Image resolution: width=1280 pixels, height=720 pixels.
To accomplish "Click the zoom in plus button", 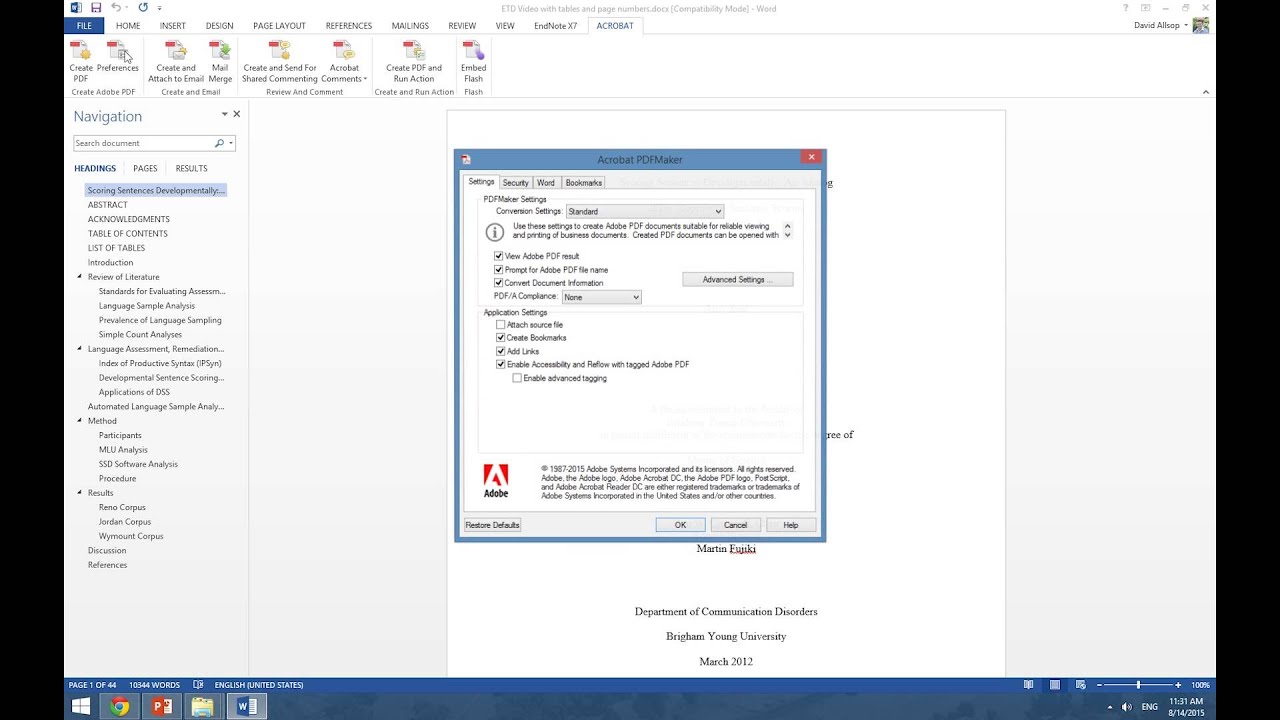I will (x=1177, y=685).
